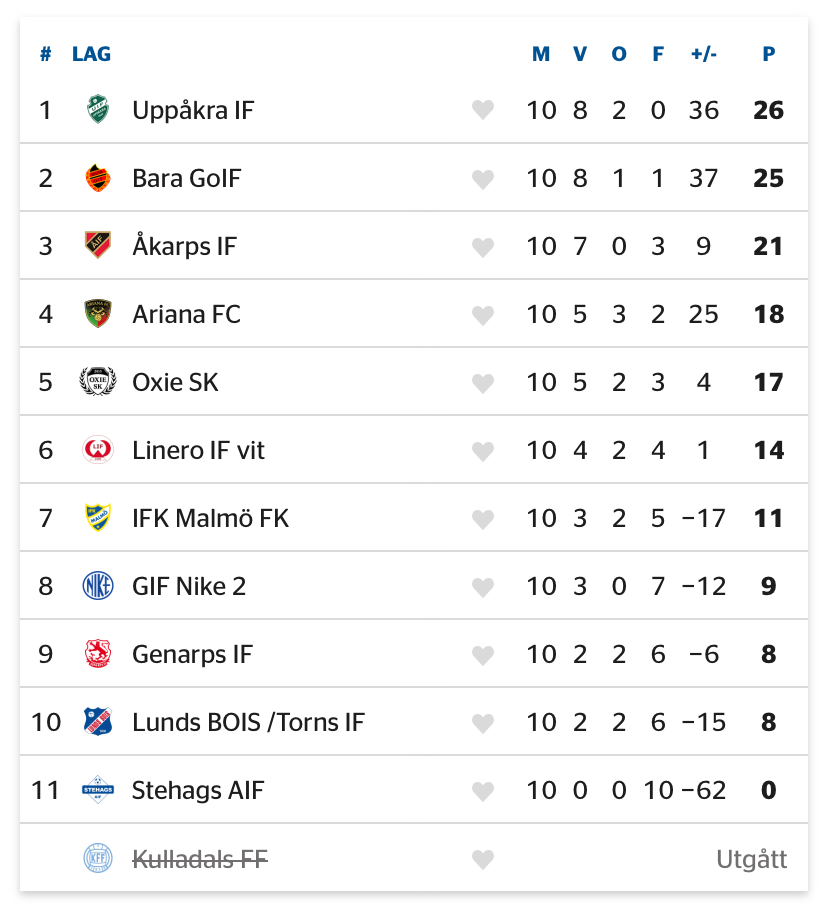Click the Genarps IF club logo

point(97,654)
